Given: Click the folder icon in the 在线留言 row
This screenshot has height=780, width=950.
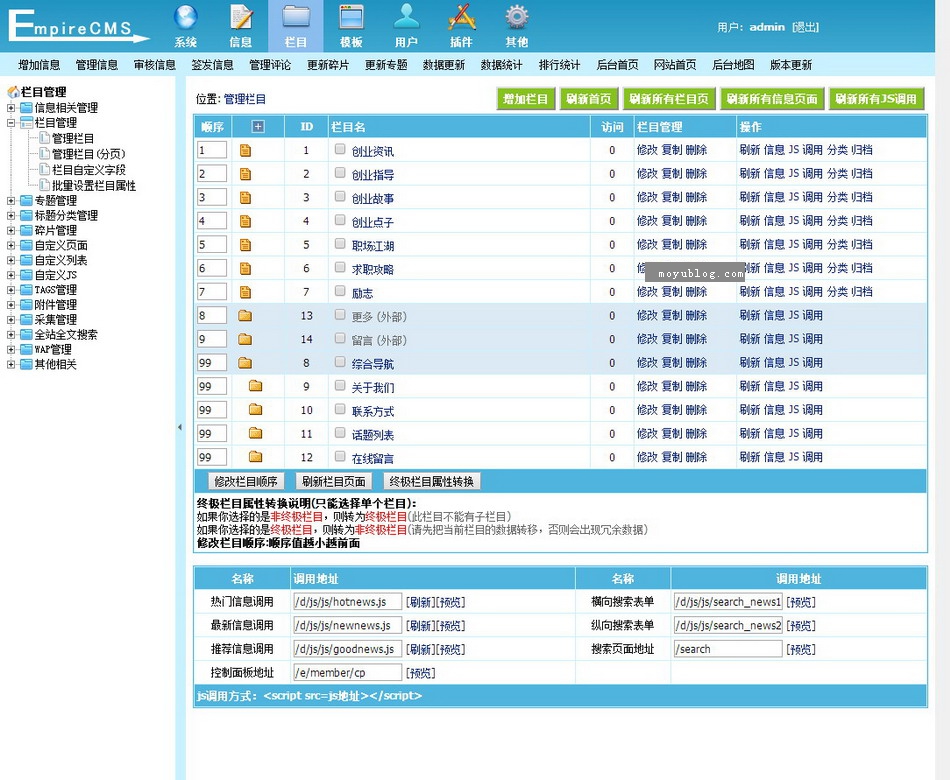Looking at the screenshot, I should [256, 457].
